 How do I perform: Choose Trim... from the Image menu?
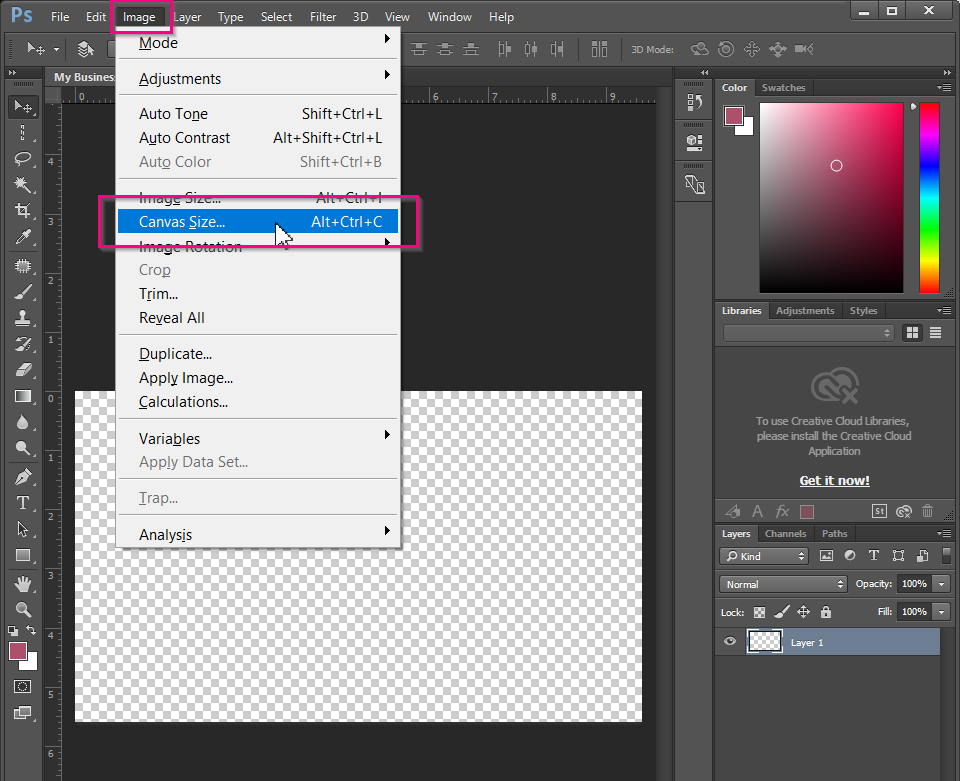pos(158,294)
